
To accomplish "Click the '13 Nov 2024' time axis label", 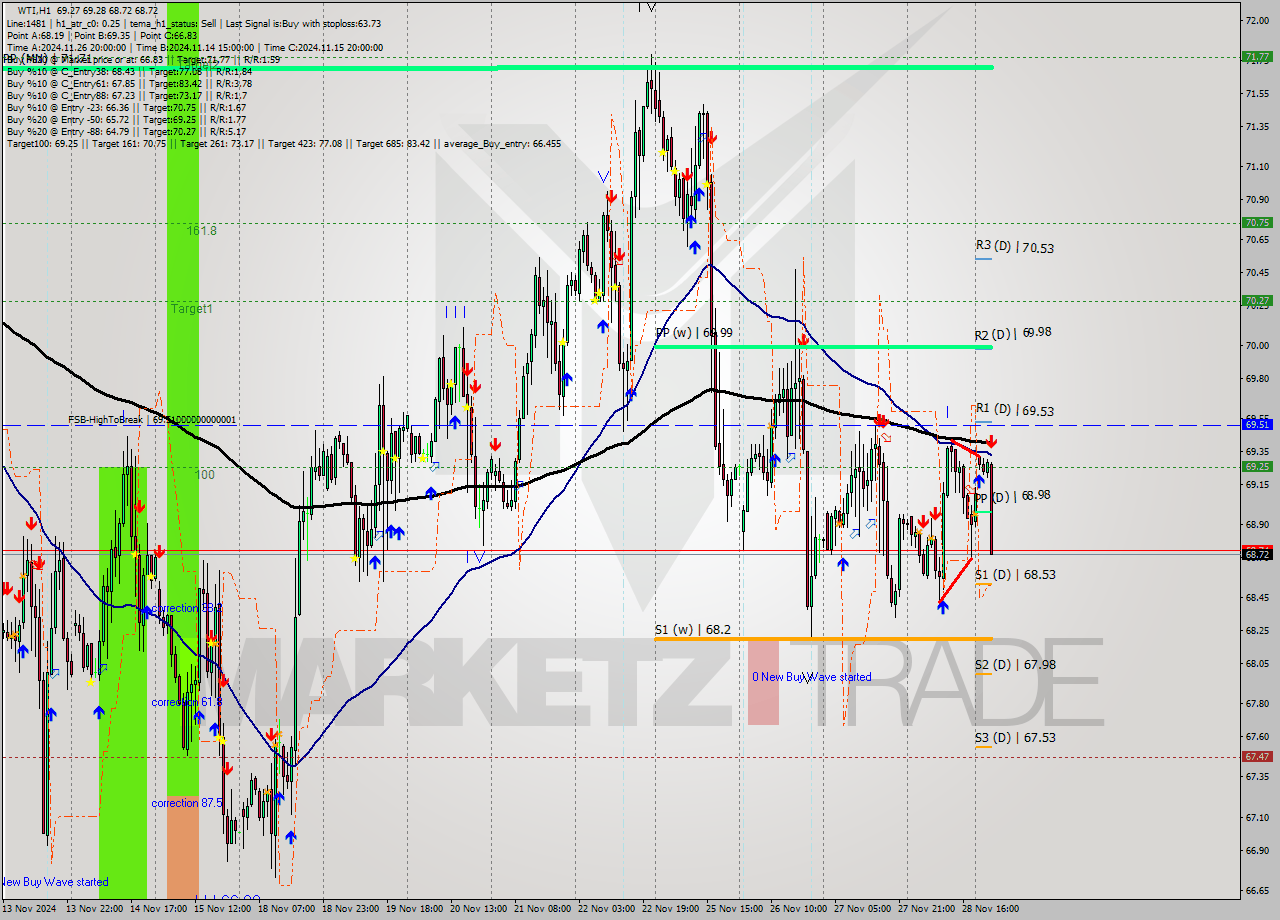I will click(x=28, y=909).
